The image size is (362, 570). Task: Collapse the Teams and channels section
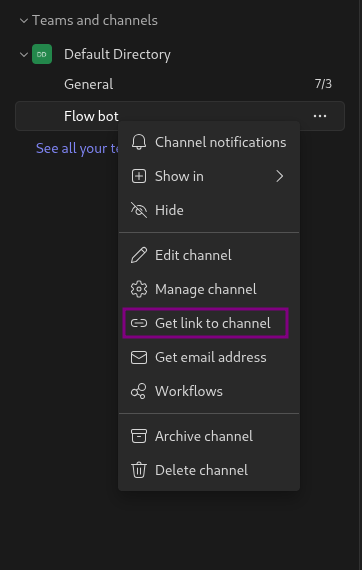pyautogui.click(x=24, y=21)
